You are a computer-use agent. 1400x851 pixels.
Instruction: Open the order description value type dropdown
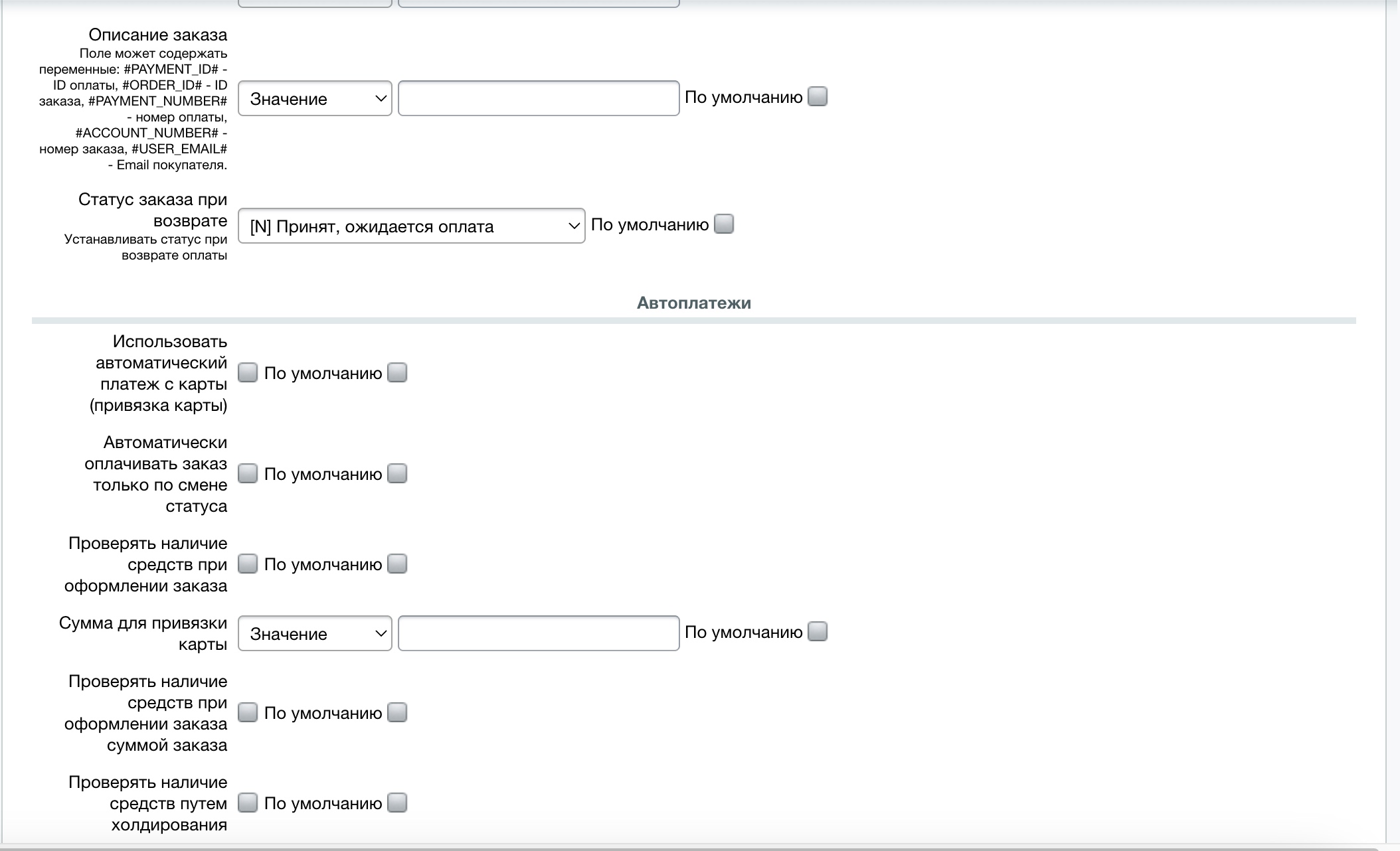click(x=315, y=99)
